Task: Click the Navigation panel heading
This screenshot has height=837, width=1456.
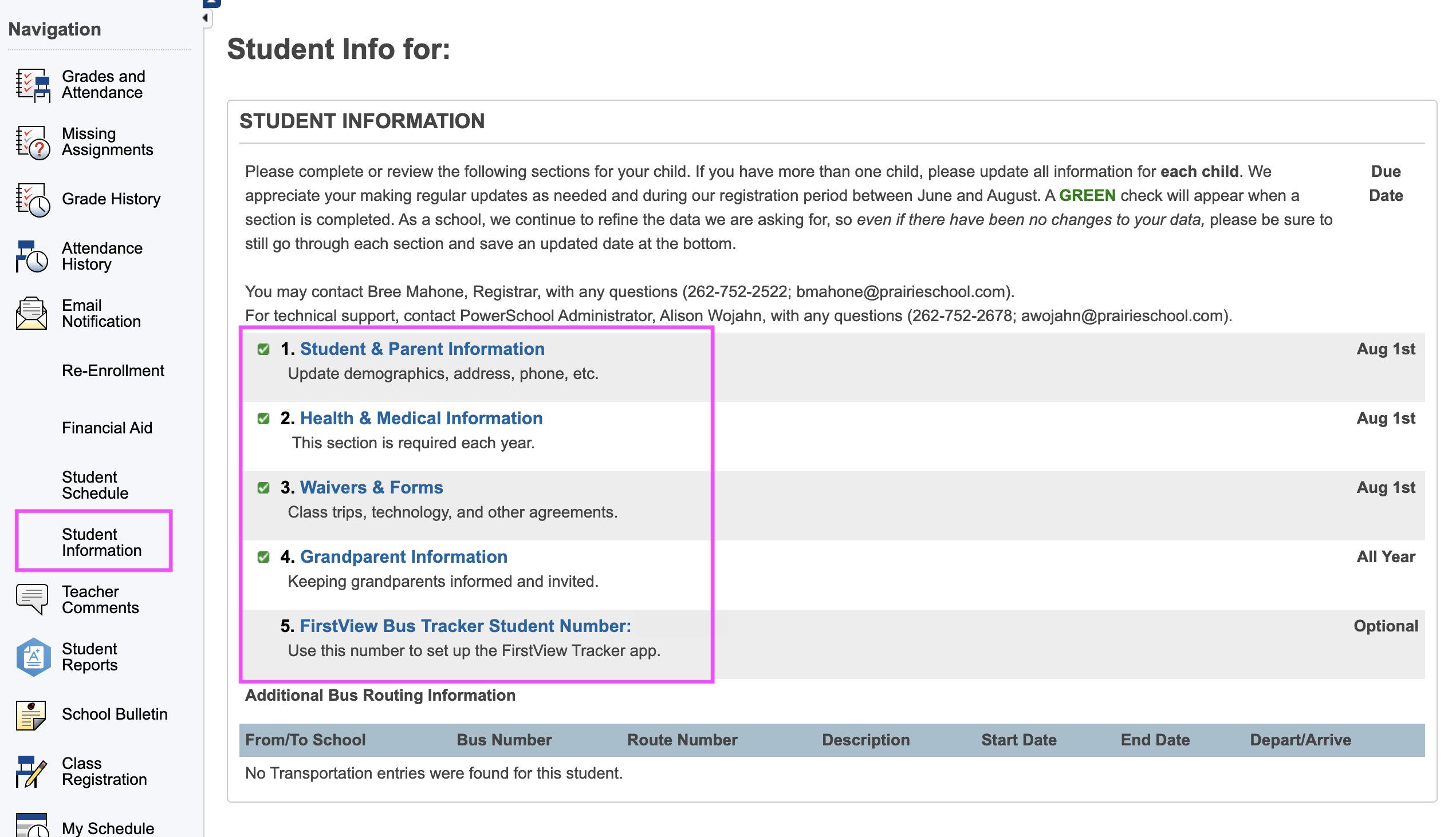Action: [x=54, y=29]
